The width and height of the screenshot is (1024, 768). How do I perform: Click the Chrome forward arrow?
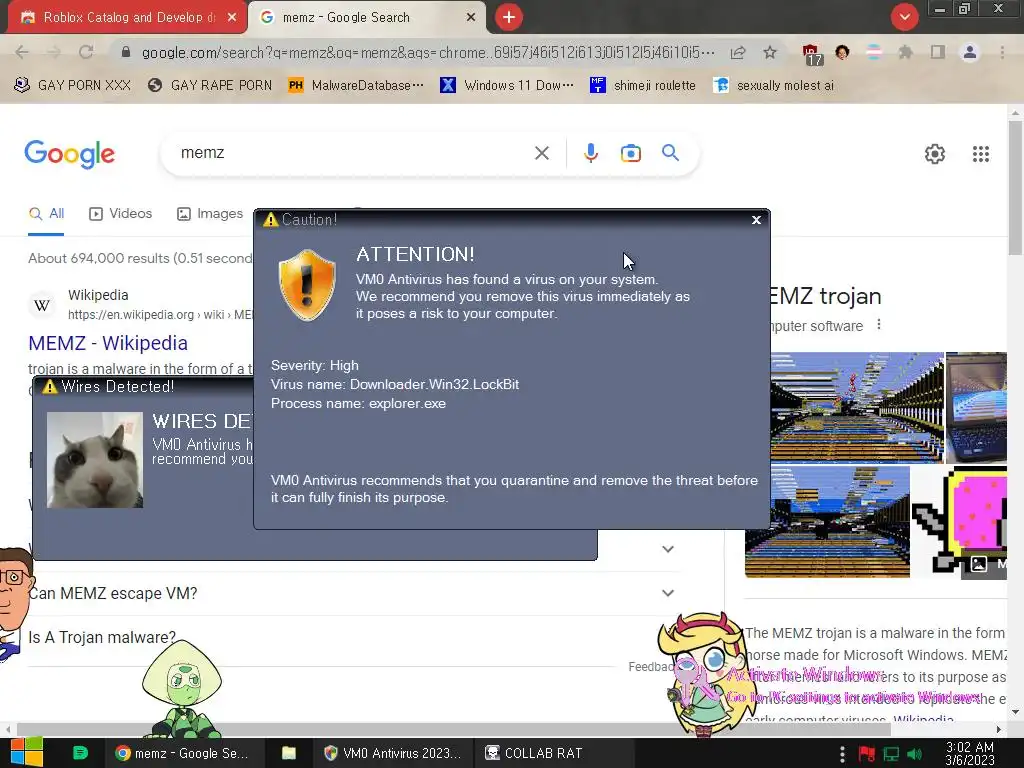54,52
